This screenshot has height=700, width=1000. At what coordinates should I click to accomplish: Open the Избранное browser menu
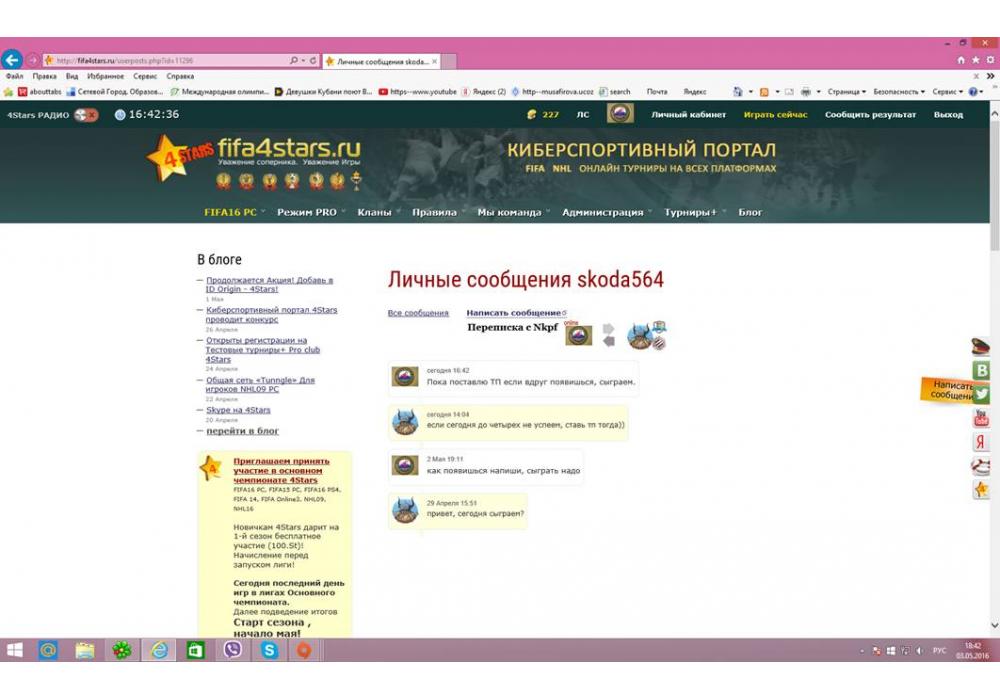[104, 76]
